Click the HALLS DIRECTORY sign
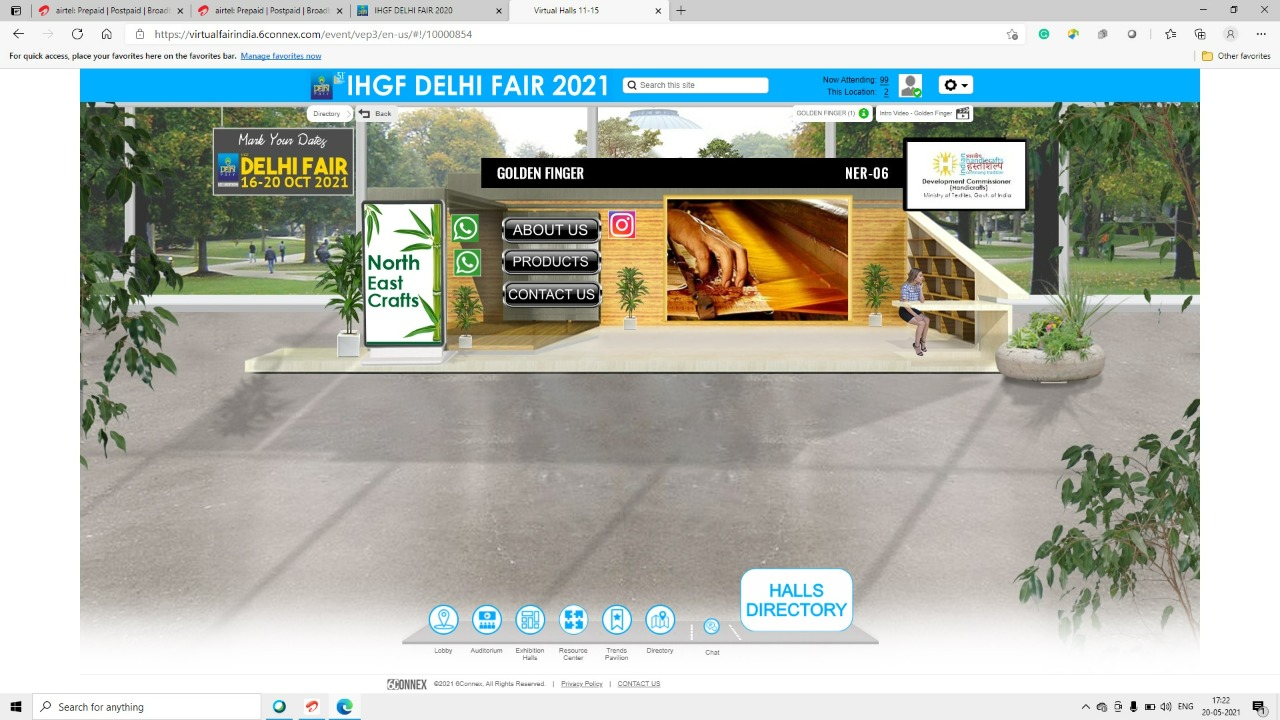This screenshot has width=1280, height=720. [x=796, y=600]
